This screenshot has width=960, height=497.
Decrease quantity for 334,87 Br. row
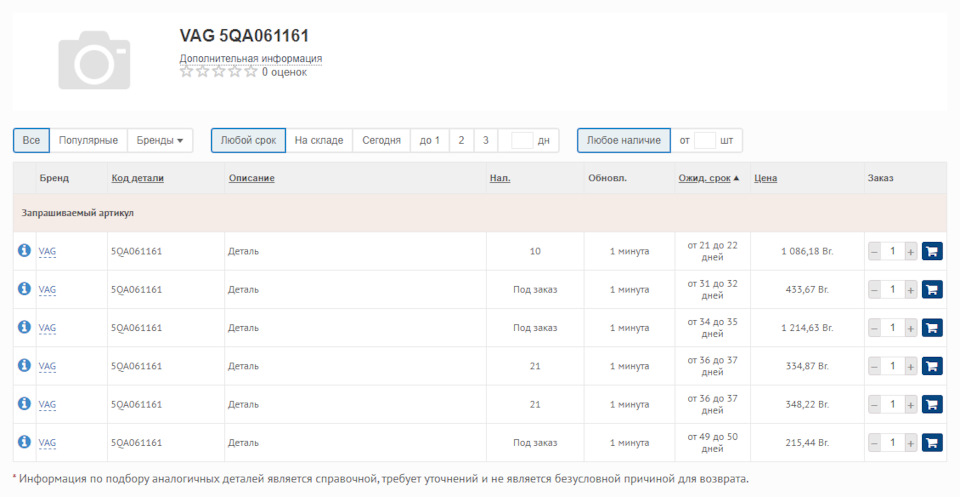(x=874, y=367)
